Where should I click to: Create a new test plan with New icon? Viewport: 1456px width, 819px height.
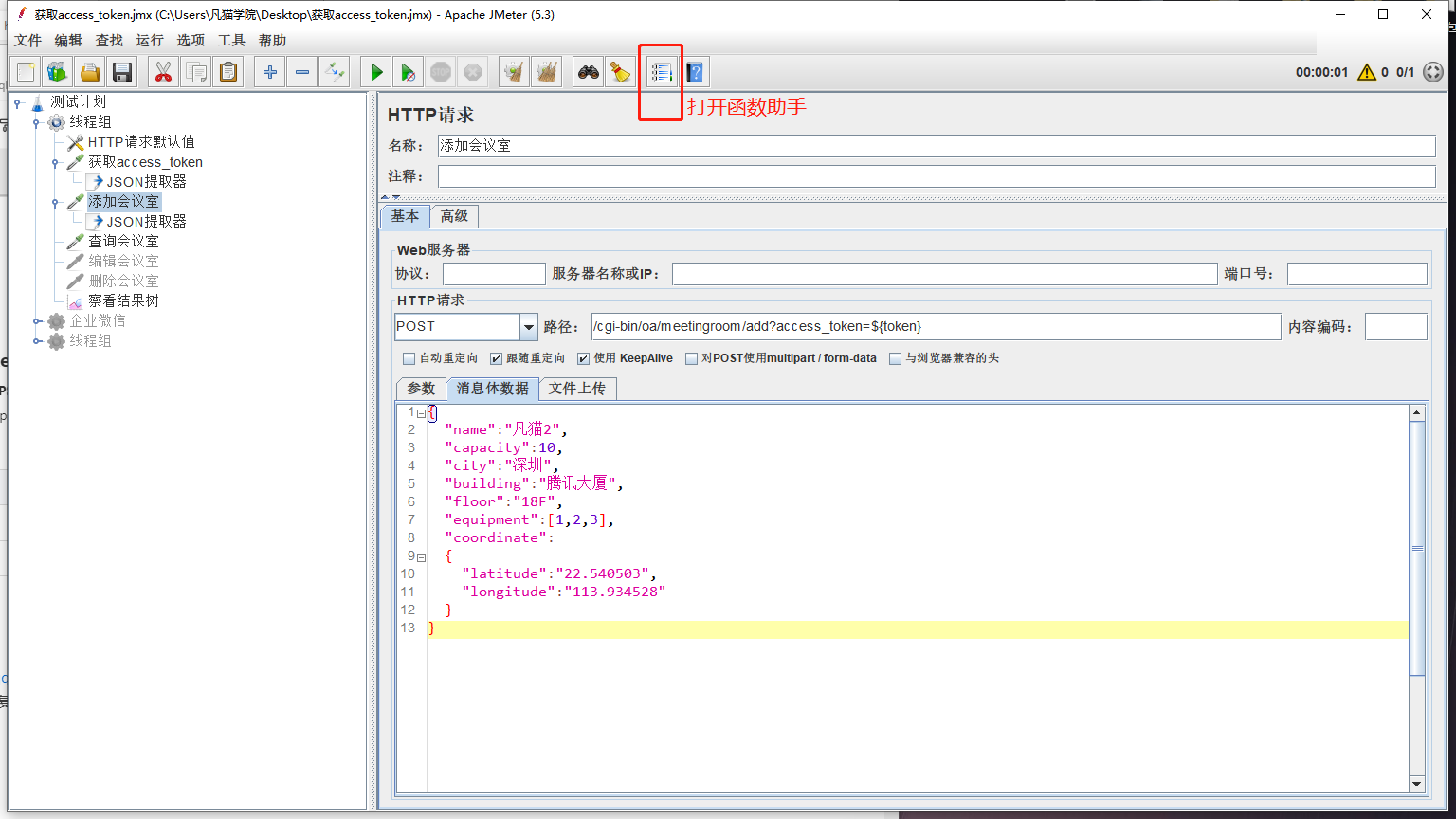pos(26,72)
